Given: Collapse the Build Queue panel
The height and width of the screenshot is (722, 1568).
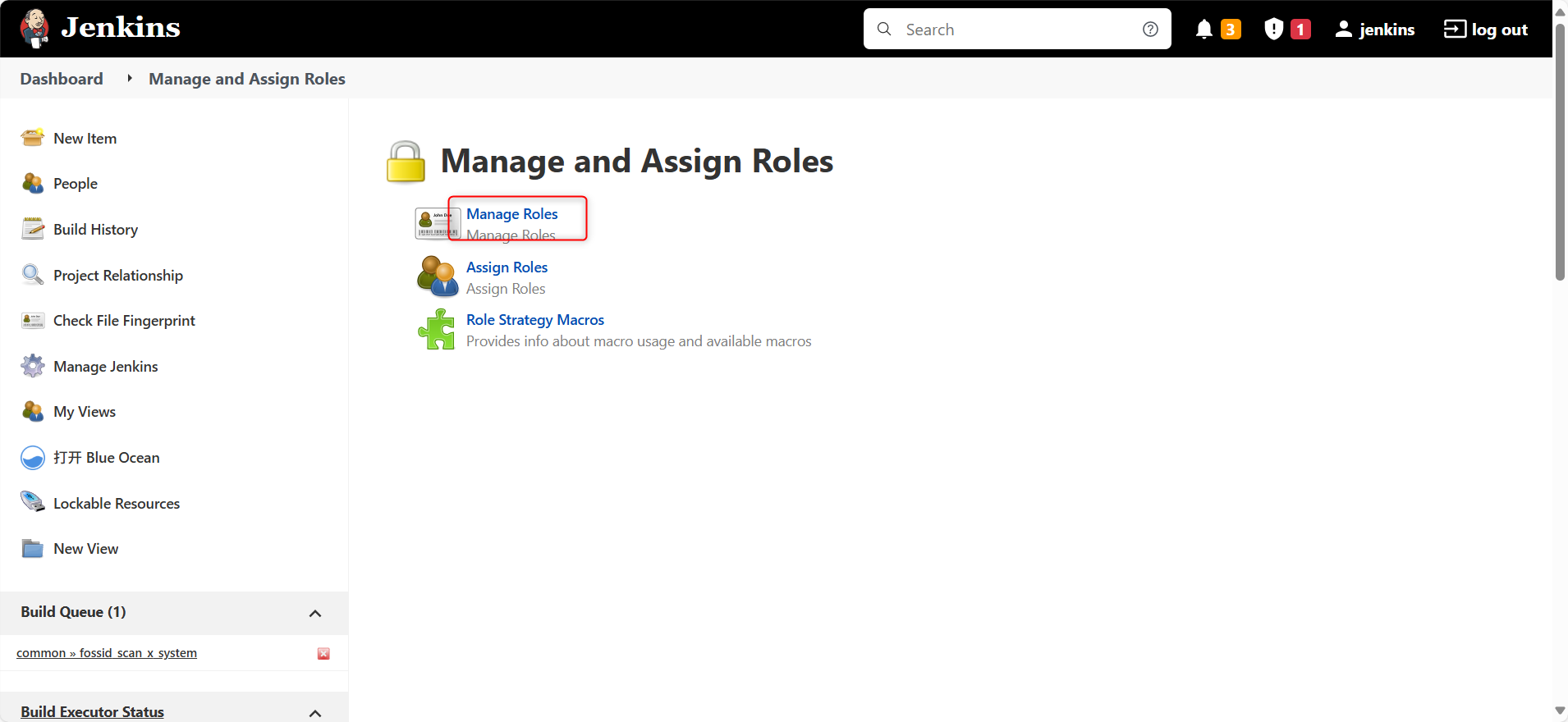Looking at the screenshot, I should (315, 613).
